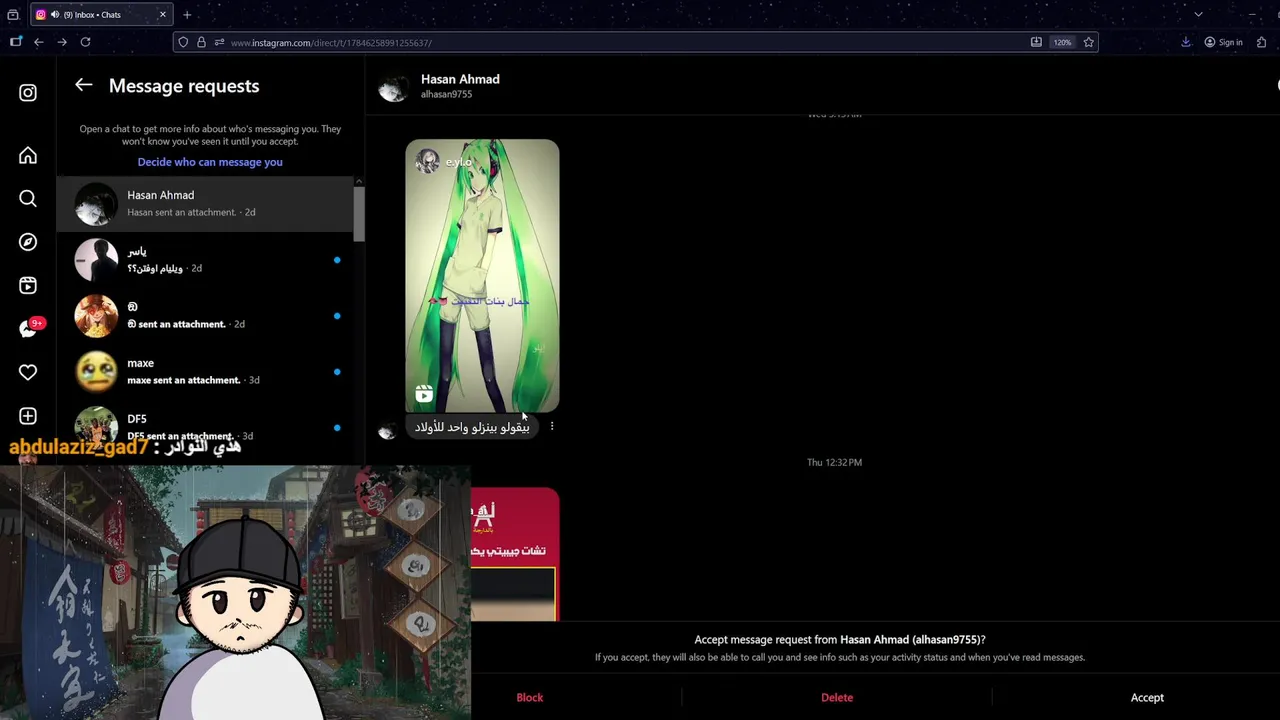
Task: Toggle reader view icon in address bar
Action: pos(1036,42)
